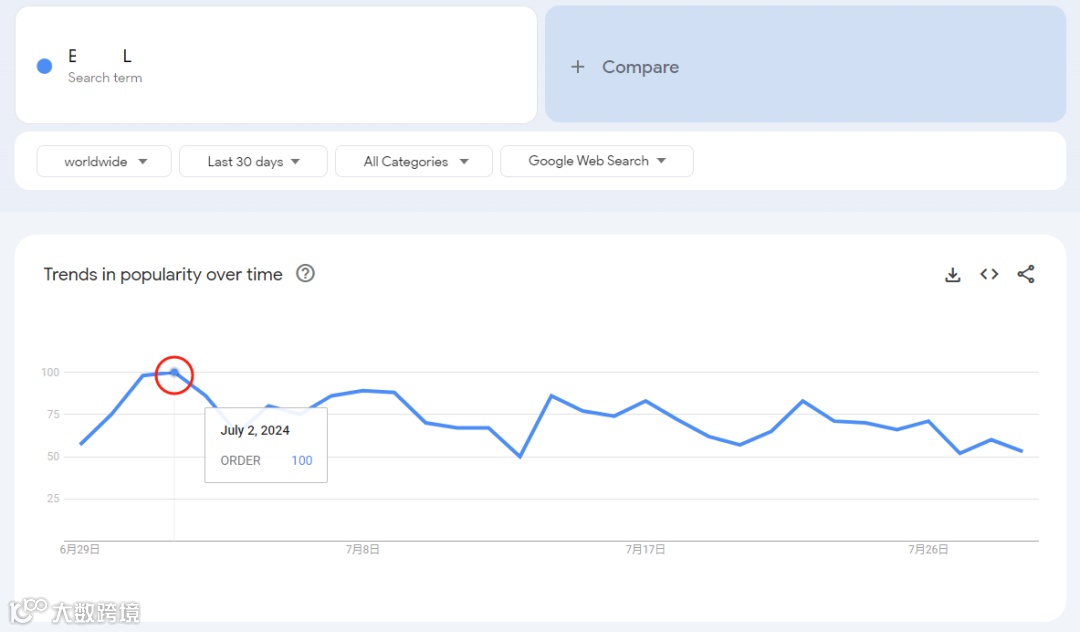Open the help question mark icon
The image size is (1080, 632).
coord(306,274)
